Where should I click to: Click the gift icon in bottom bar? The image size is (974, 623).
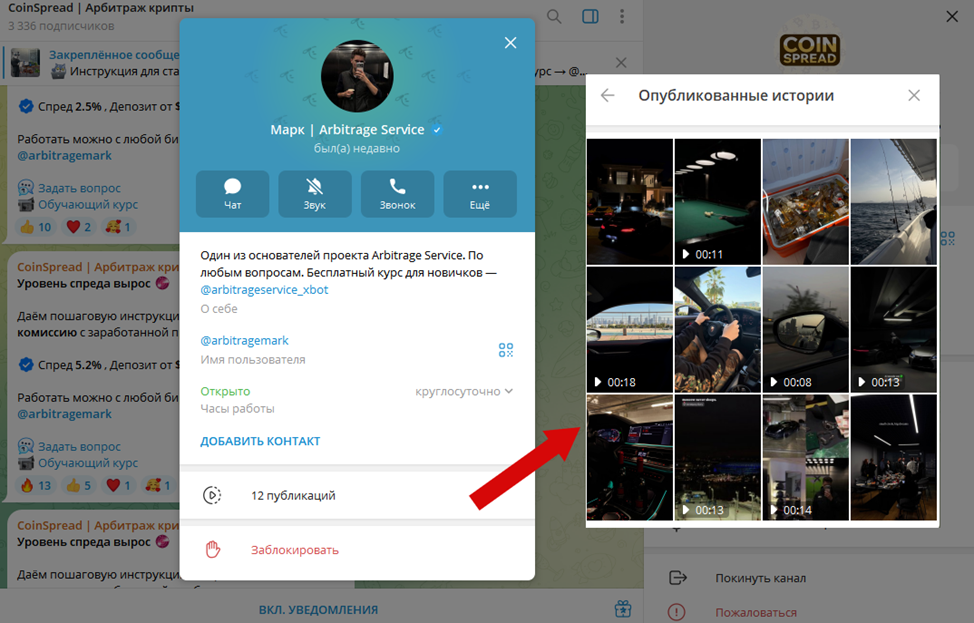[x=623, y=609]
